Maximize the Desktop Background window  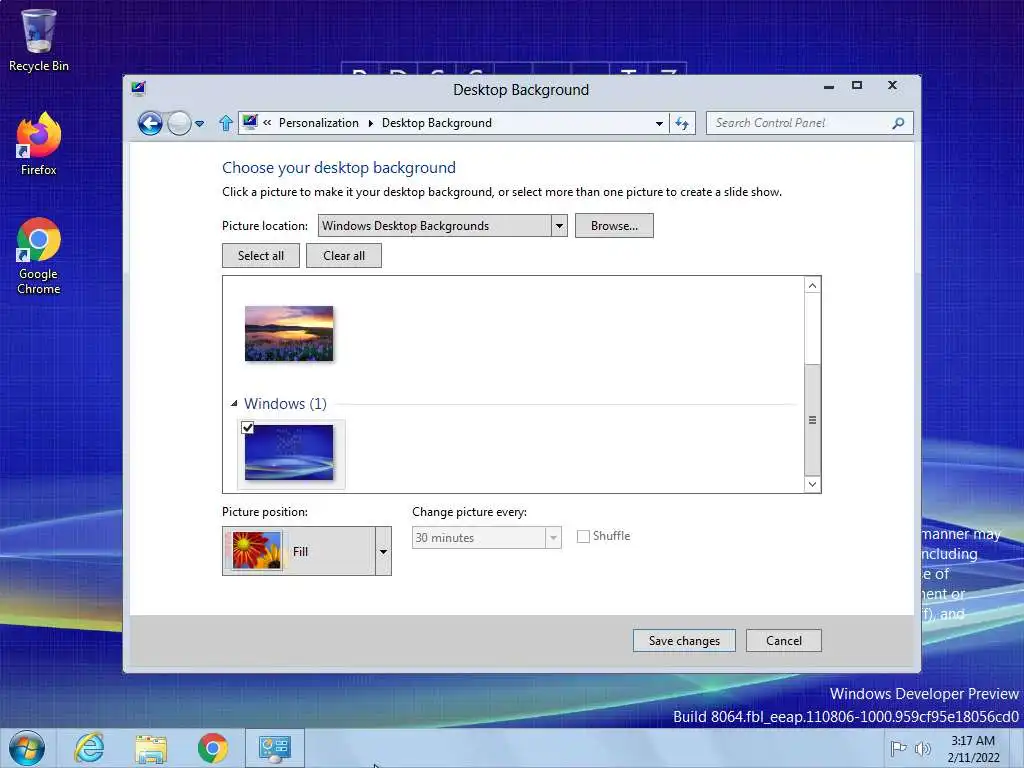click(x=857, y=86)
